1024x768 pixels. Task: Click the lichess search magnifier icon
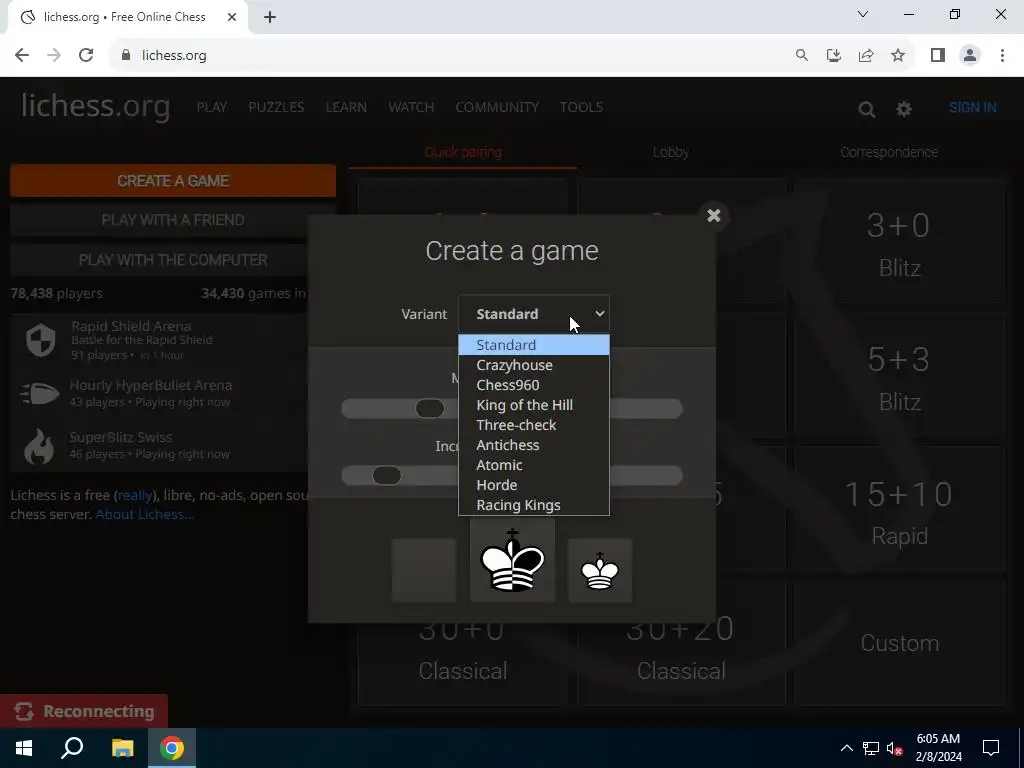[867, 109]
